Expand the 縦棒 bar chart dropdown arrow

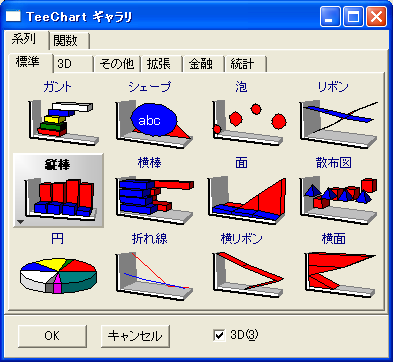pyautogui.click(x=21, y=222)
